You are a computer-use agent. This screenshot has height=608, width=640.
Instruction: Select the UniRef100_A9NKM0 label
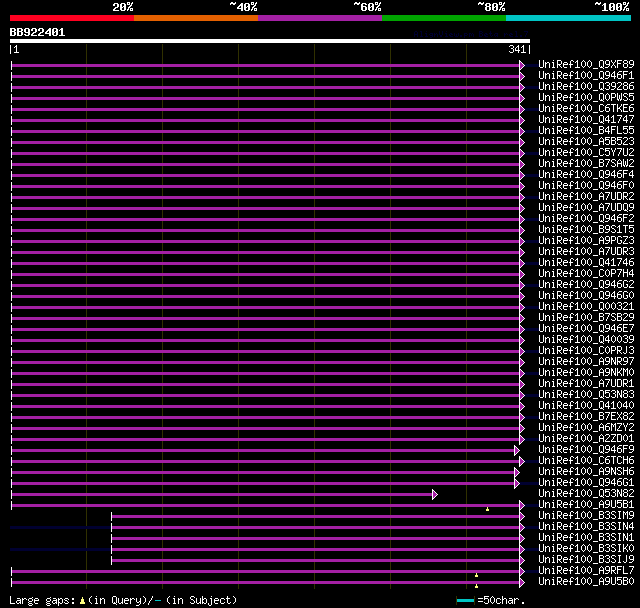pos(586,373)
